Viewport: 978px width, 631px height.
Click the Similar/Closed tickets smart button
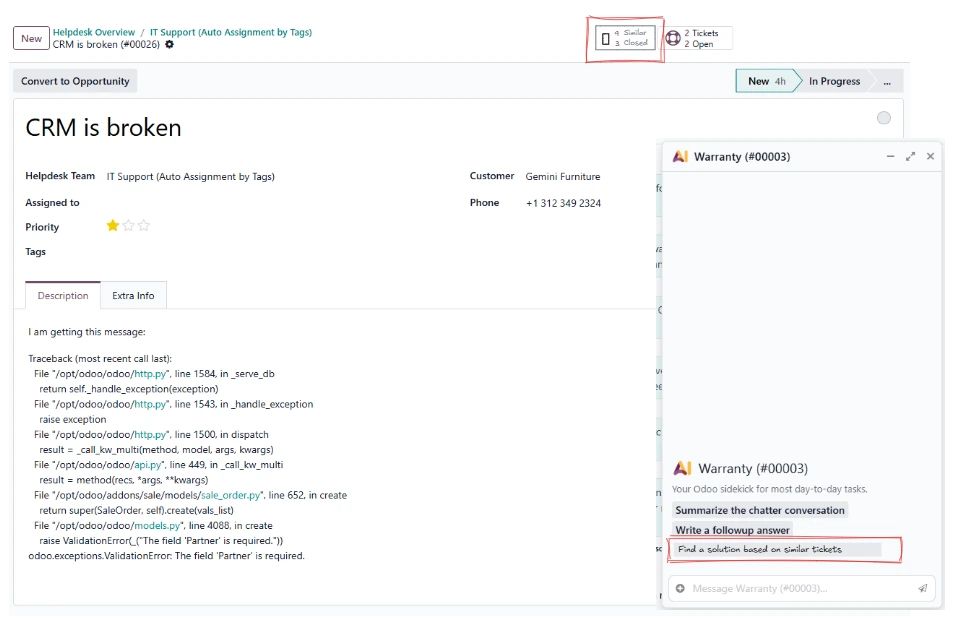pos(624,37)
